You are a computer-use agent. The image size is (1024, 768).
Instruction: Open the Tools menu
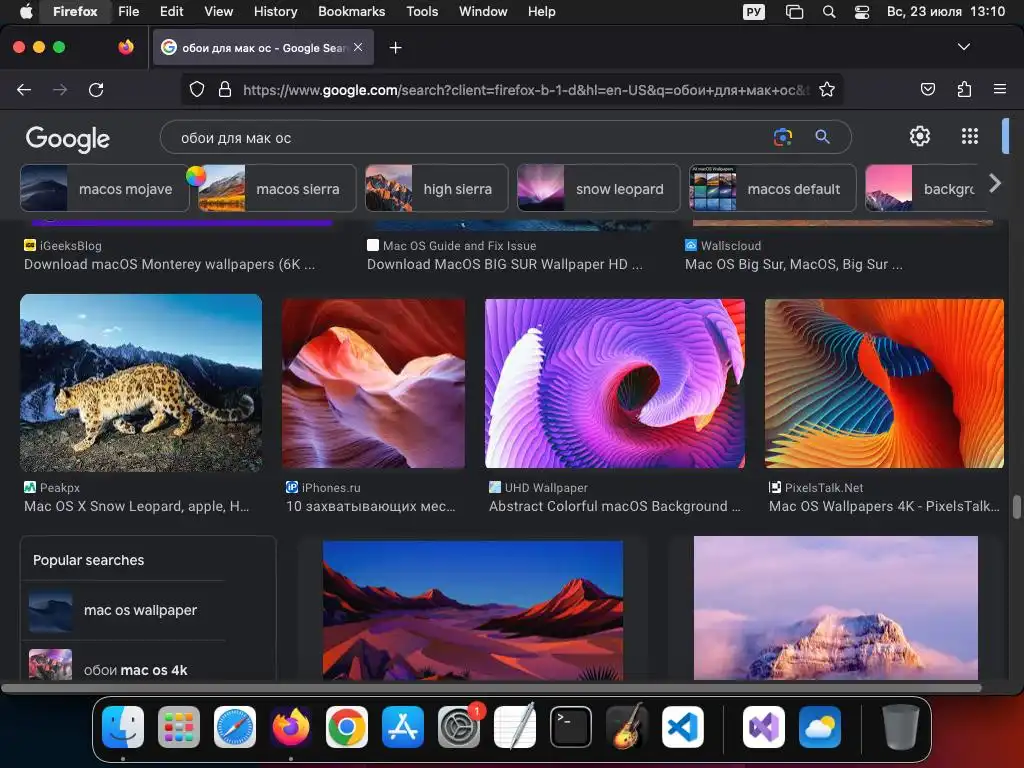click(x=422, y=11)
